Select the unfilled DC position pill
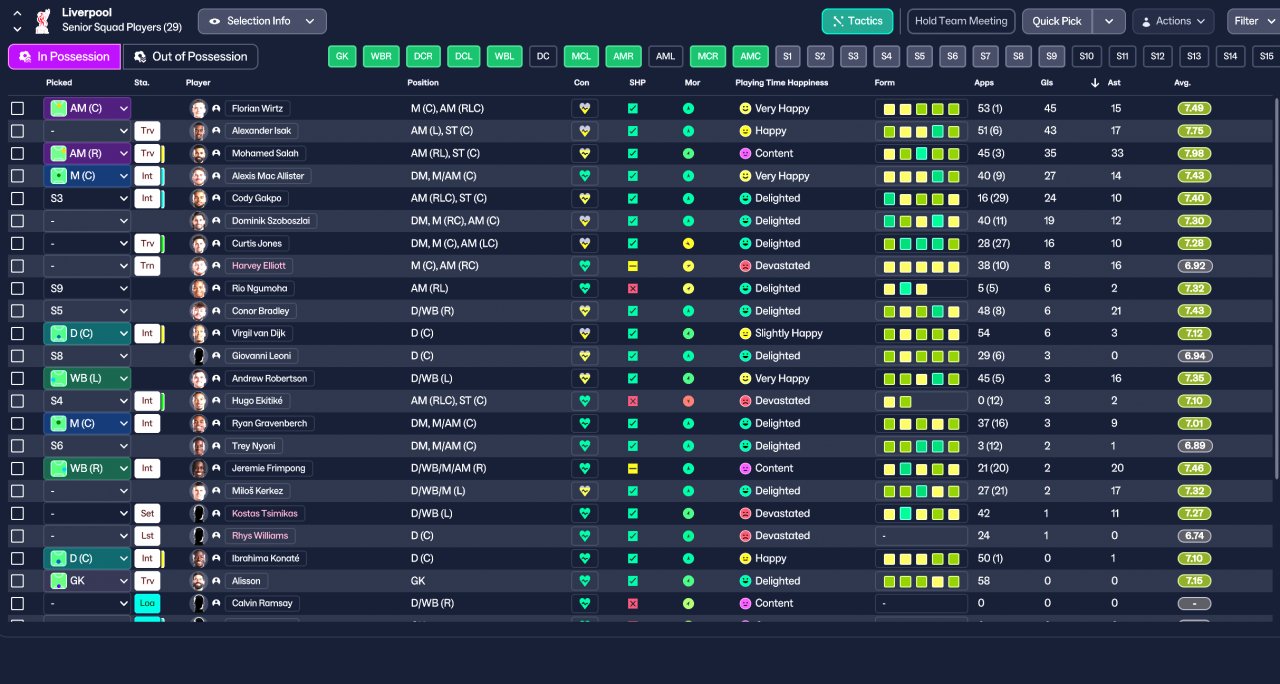This screenshot has width=1280, height=684. tap(543, 57)
